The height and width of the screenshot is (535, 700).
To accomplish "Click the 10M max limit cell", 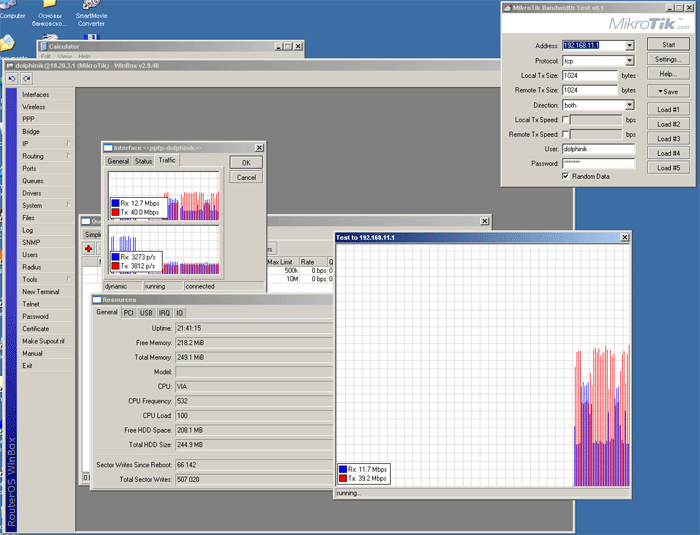I will 292,279.
